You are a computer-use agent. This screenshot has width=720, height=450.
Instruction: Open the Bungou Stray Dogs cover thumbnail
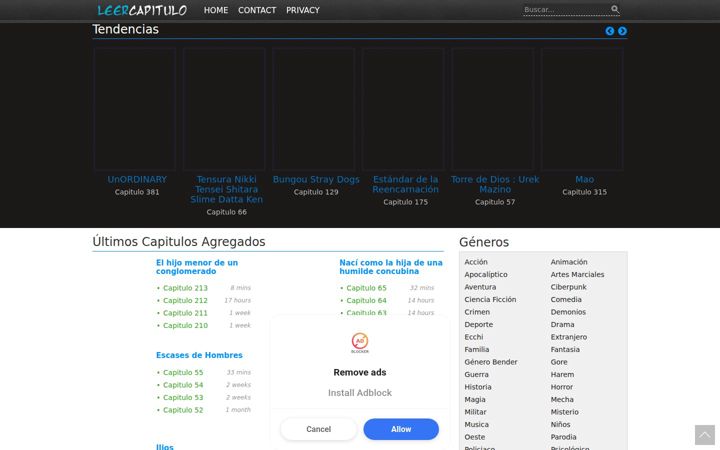click(x=314, y=109)
